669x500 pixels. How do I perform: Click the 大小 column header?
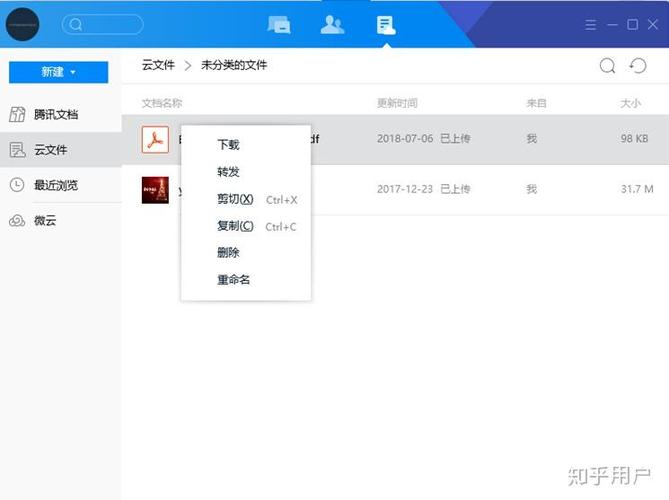tap(631, 103)
